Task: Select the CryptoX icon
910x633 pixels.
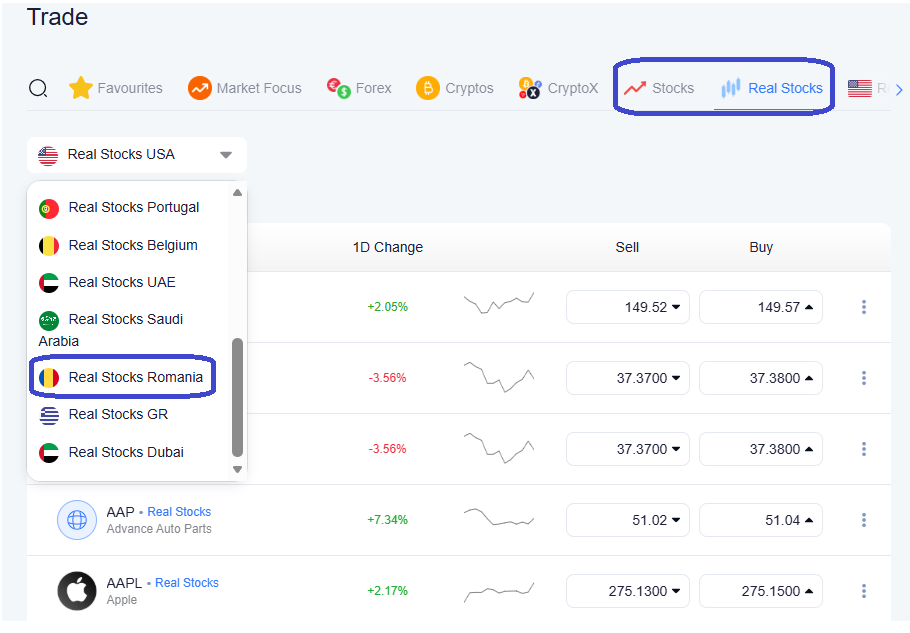Action: [529, 89]
